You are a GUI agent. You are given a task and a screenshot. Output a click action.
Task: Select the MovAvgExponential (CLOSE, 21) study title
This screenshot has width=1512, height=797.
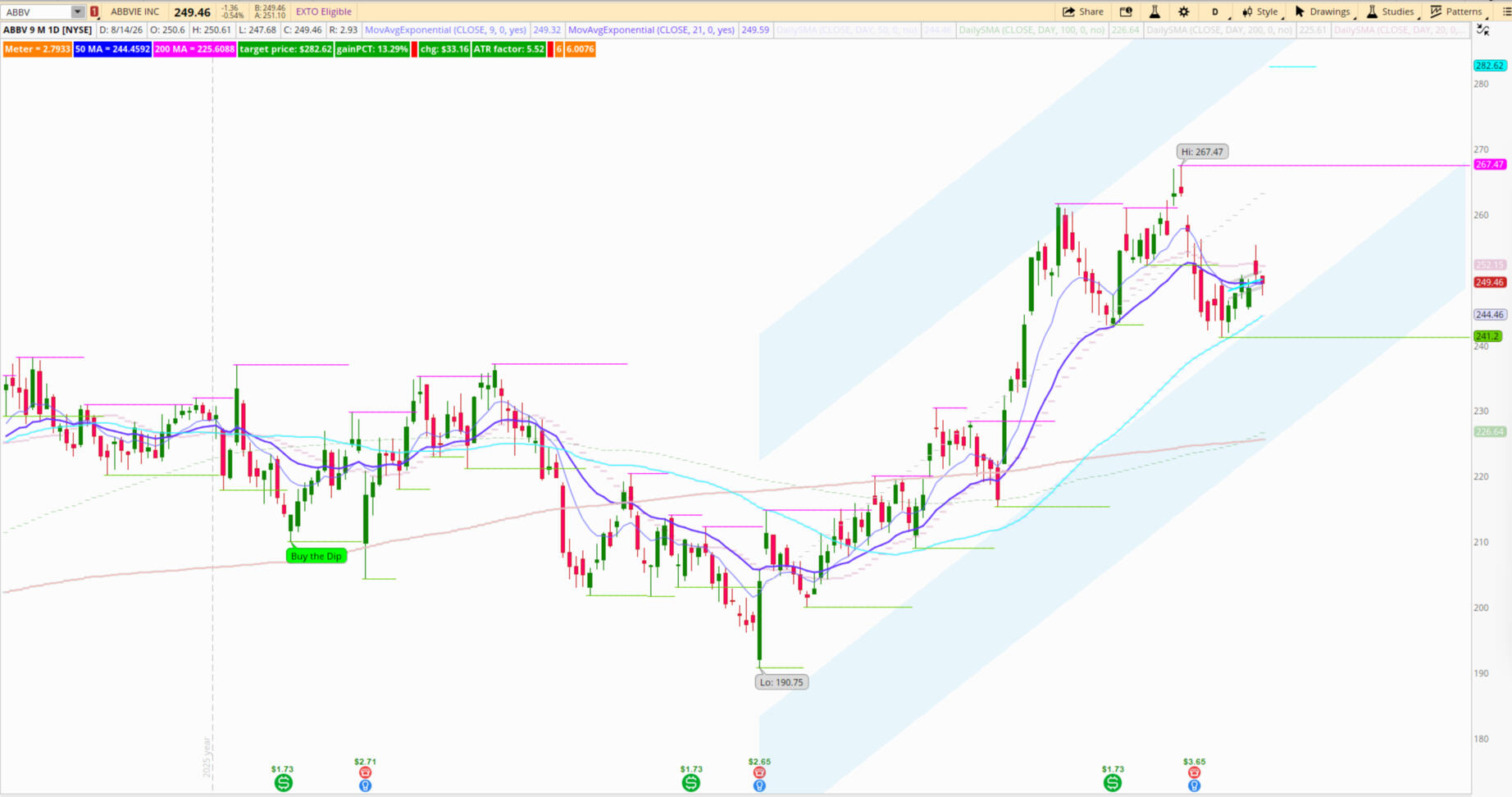pyautogui.click(x=651, y=30)
